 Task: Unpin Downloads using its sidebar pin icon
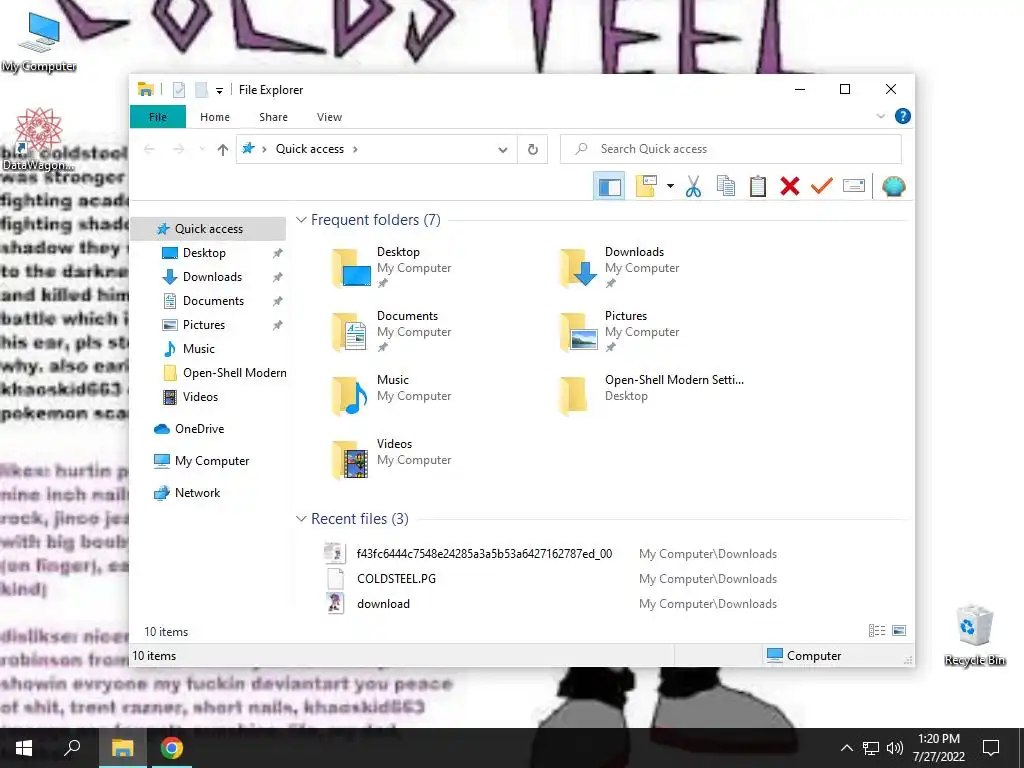[x=278, y=277]
